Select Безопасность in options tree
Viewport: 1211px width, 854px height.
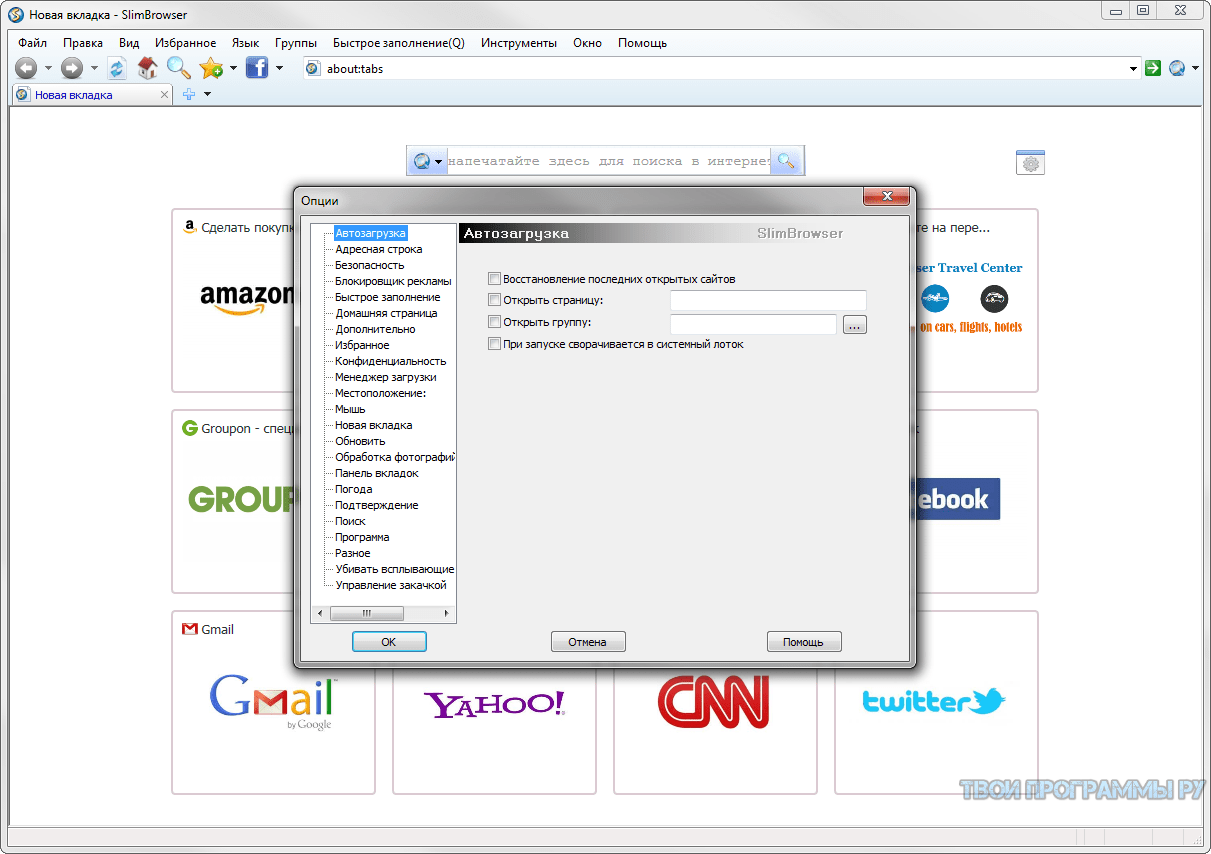tap(370, 265)
